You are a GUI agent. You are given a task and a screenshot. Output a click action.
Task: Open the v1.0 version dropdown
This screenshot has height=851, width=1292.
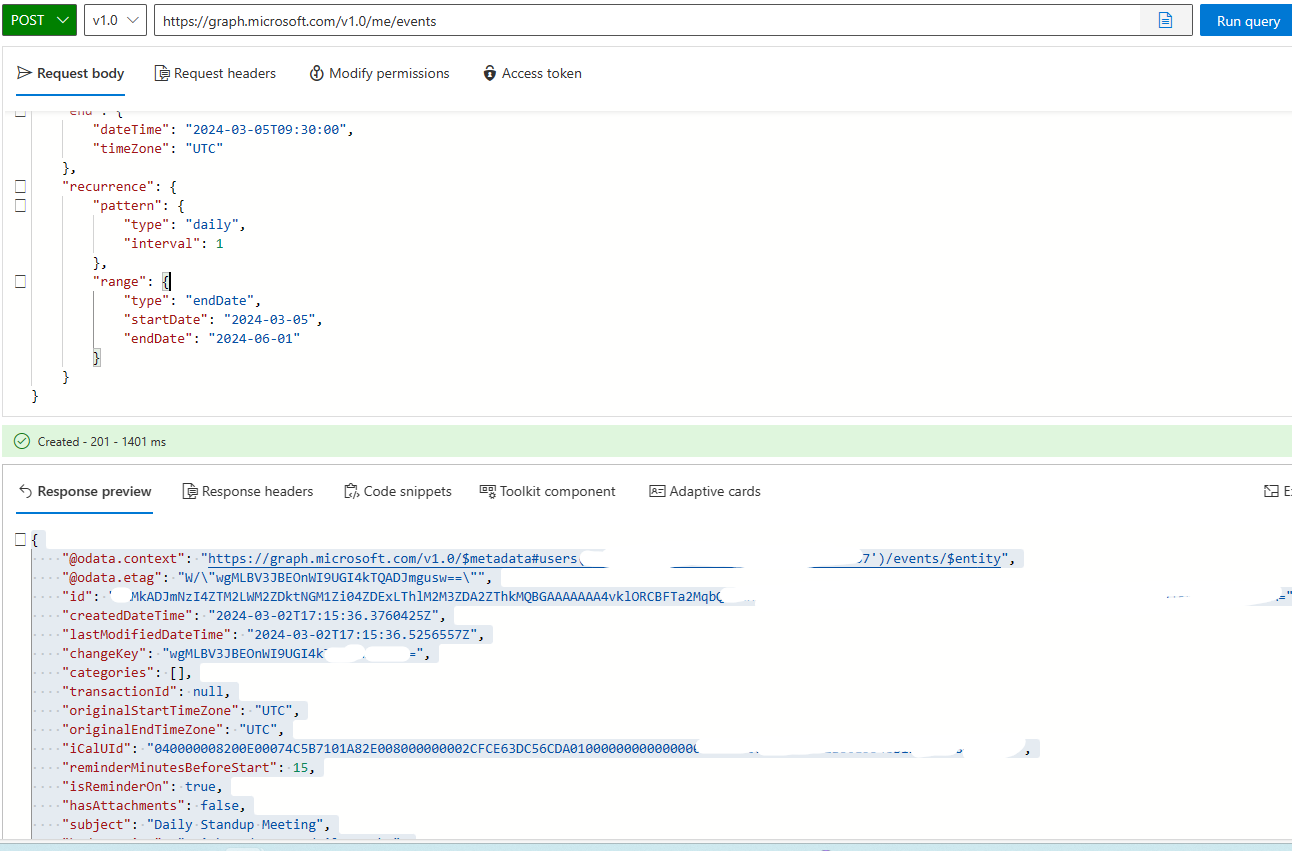coord(116,20)
